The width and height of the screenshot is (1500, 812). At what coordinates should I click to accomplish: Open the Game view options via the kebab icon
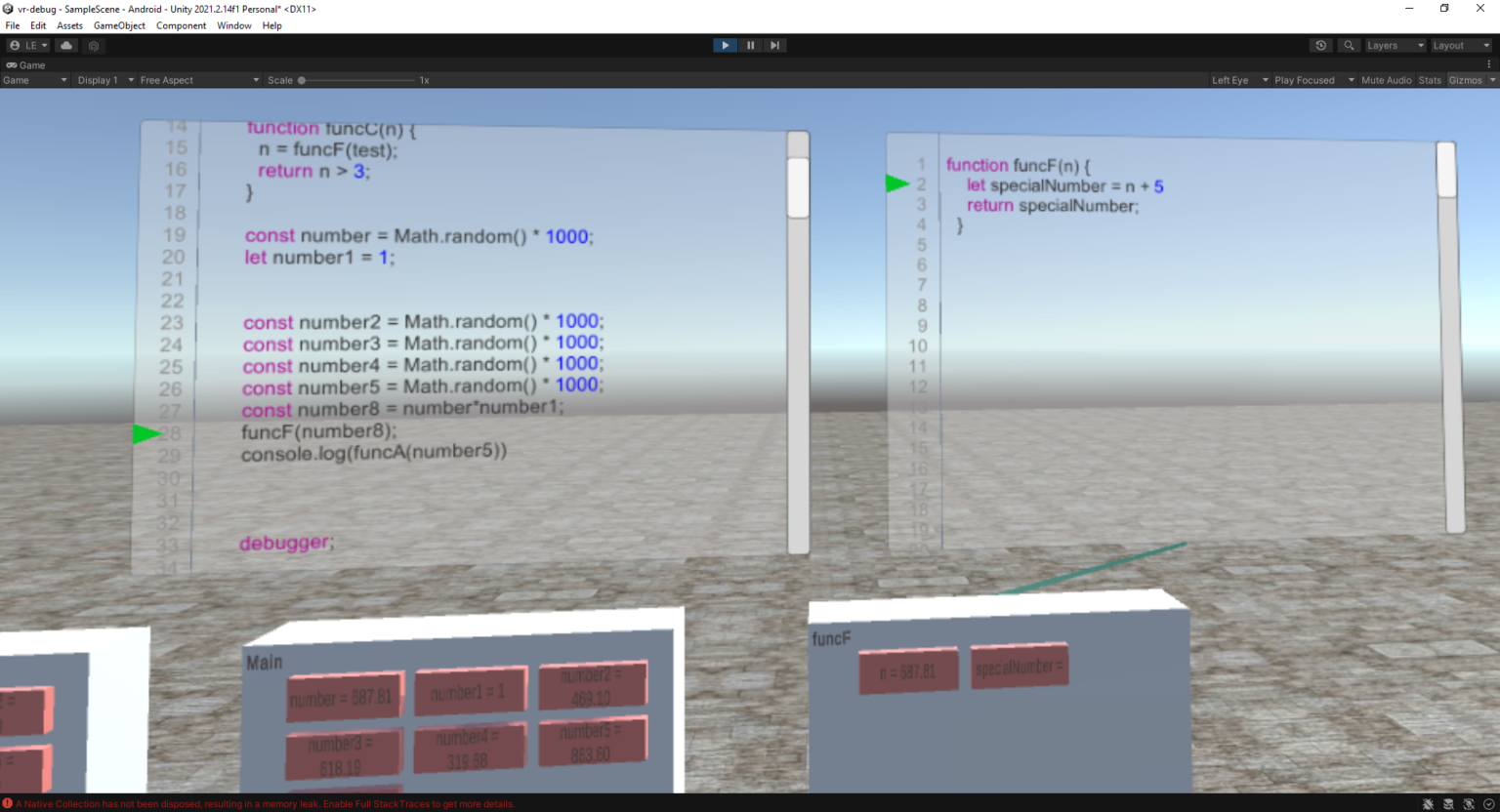pos(1489,64)
